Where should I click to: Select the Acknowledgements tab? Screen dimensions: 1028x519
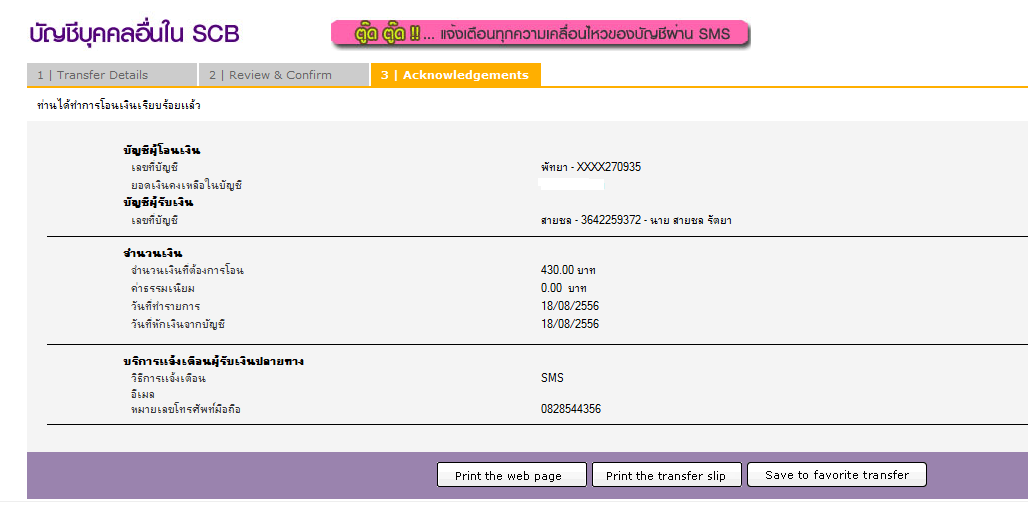pyautogui.click(x=456, y=75)
